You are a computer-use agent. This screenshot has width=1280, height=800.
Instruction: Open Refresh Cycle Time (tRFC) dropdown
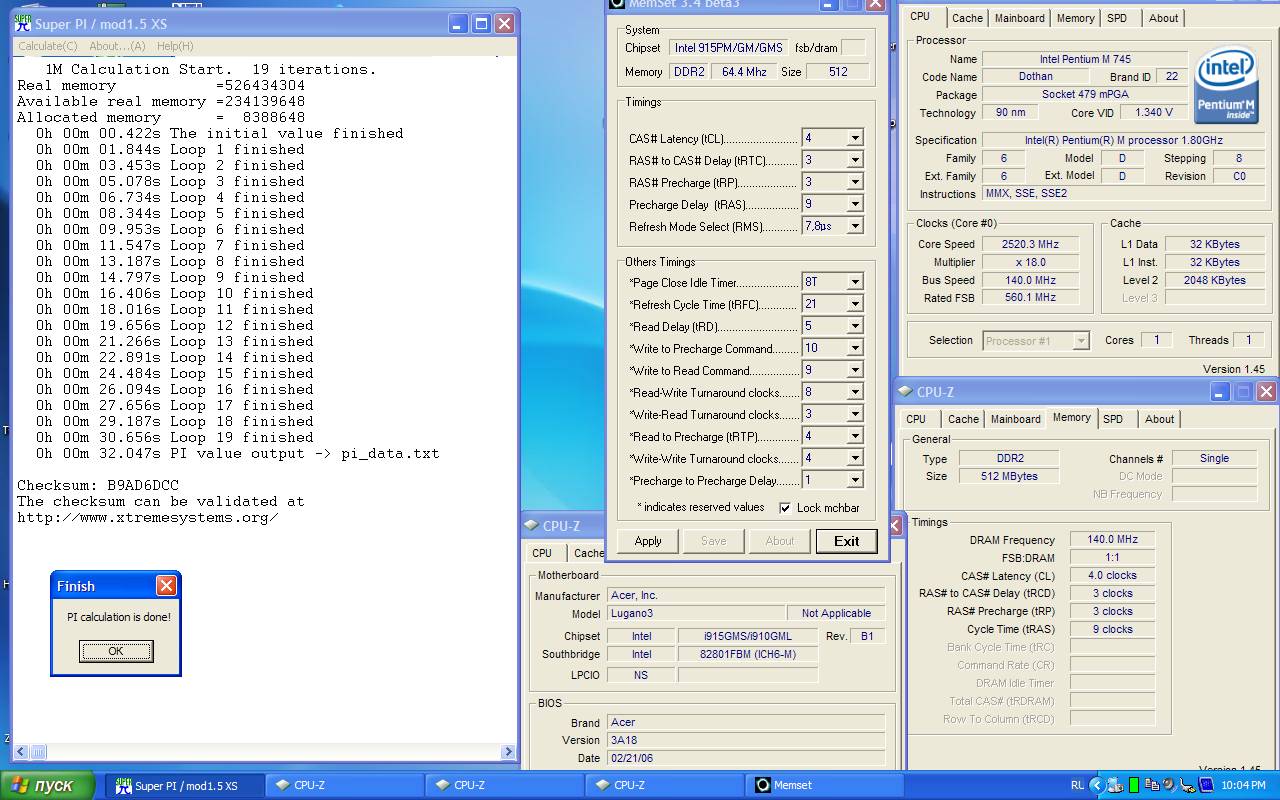click(x=855, y=304)
